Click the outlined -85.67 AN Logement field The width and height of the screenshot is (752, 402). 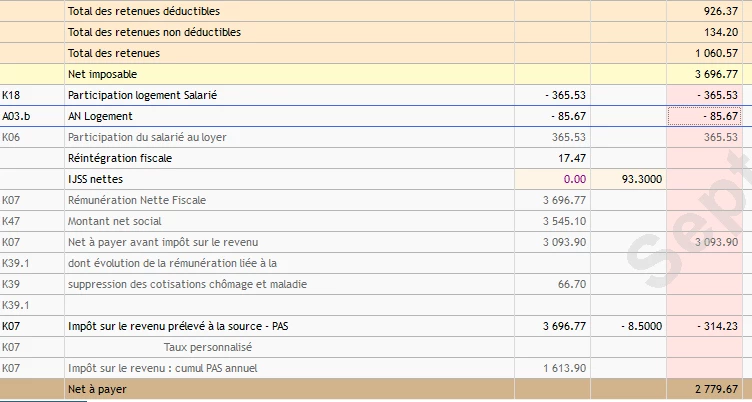(707, 116)
